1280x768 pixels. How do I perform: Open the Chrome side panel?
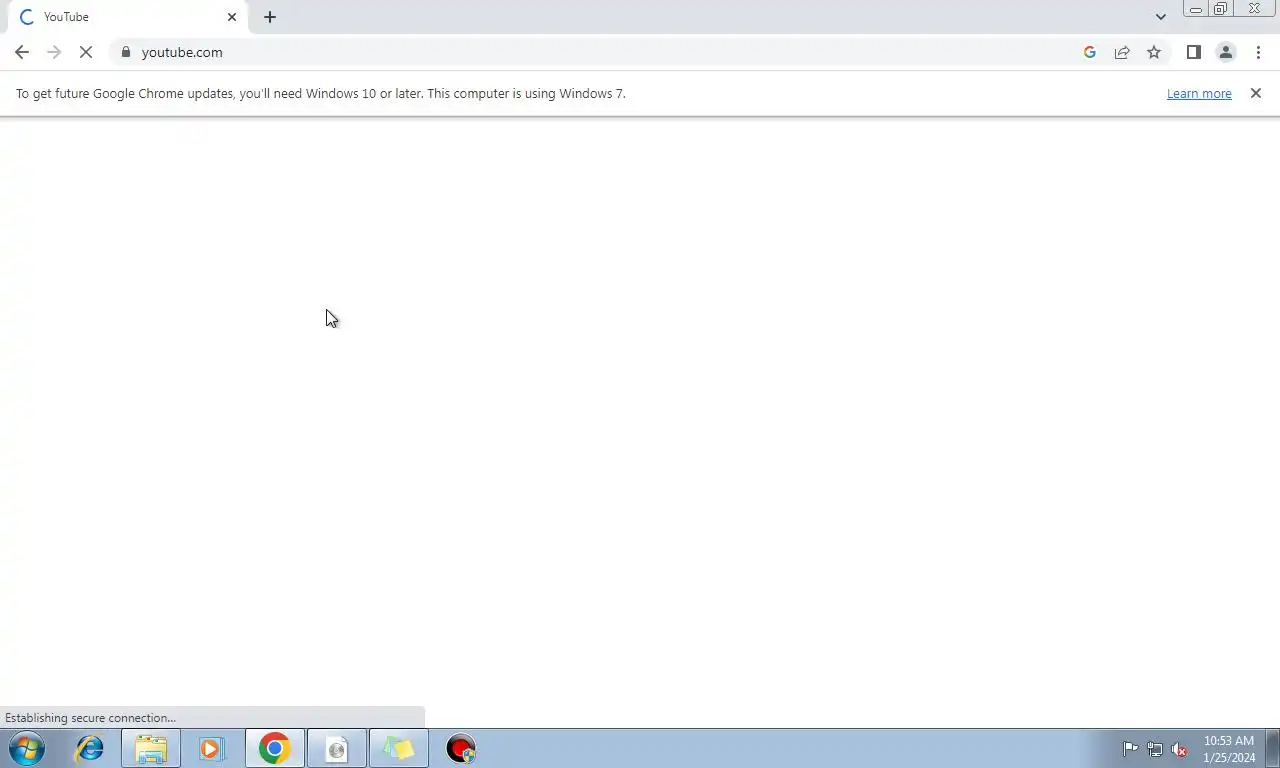[x=1193, y=52]
